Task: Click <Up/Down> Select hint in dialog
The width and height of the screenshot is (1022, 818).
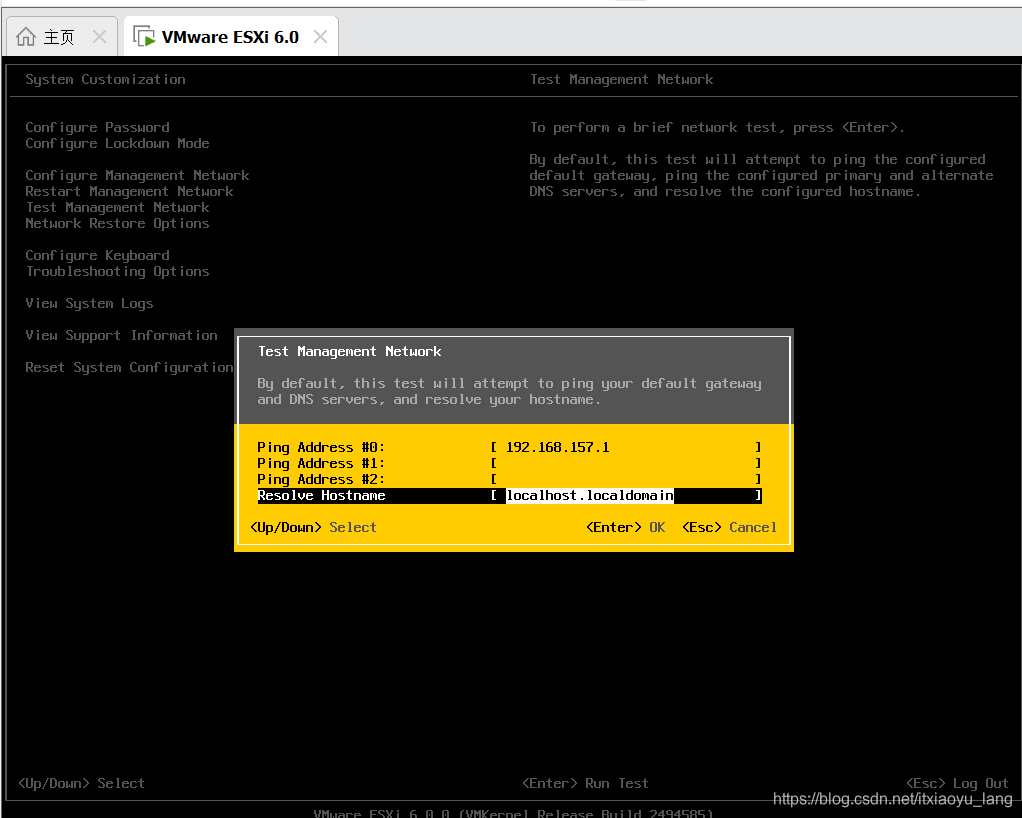Action: pyautogui.click(x=314, y=527)
